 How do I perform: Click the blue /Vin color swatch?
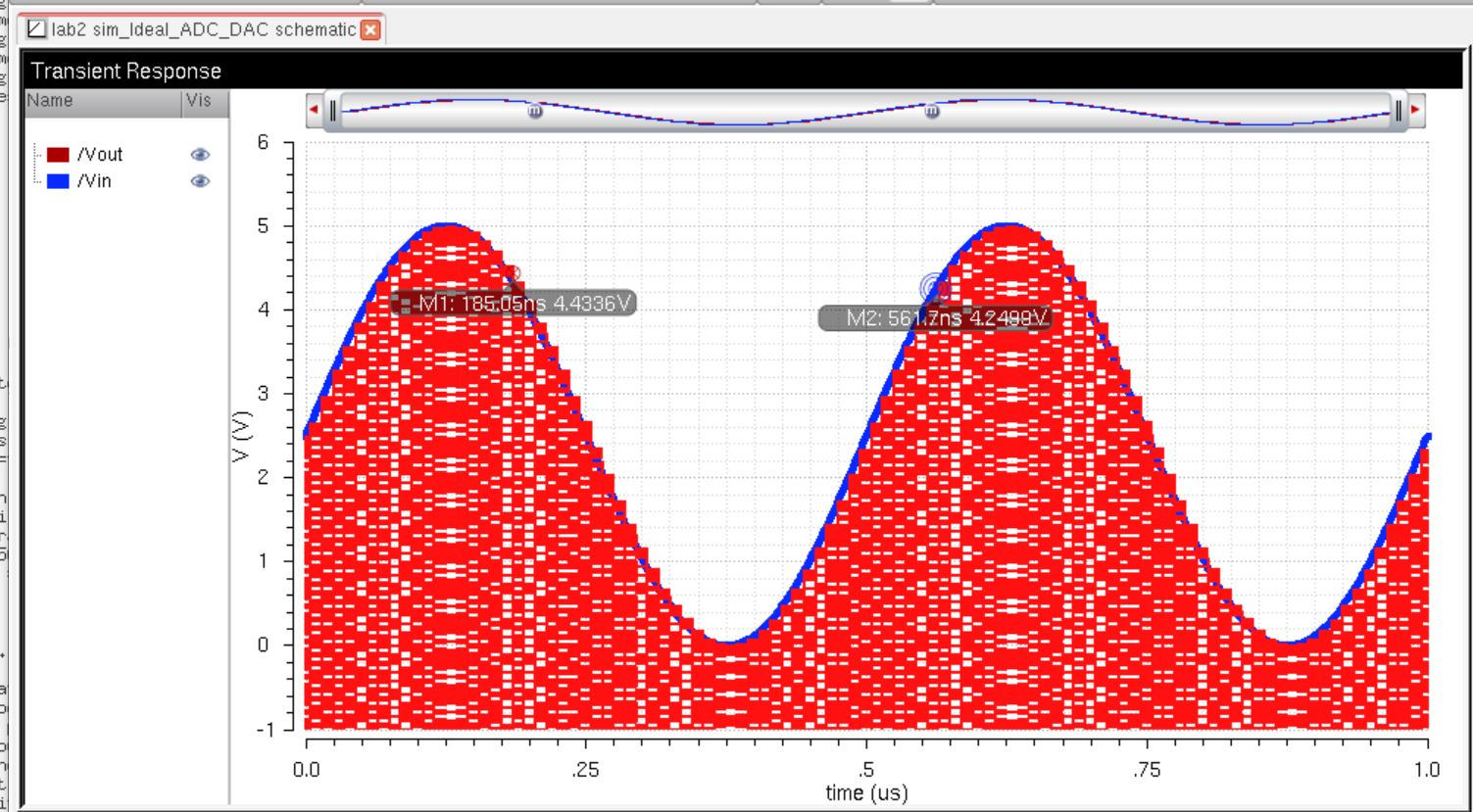[58, 181]
